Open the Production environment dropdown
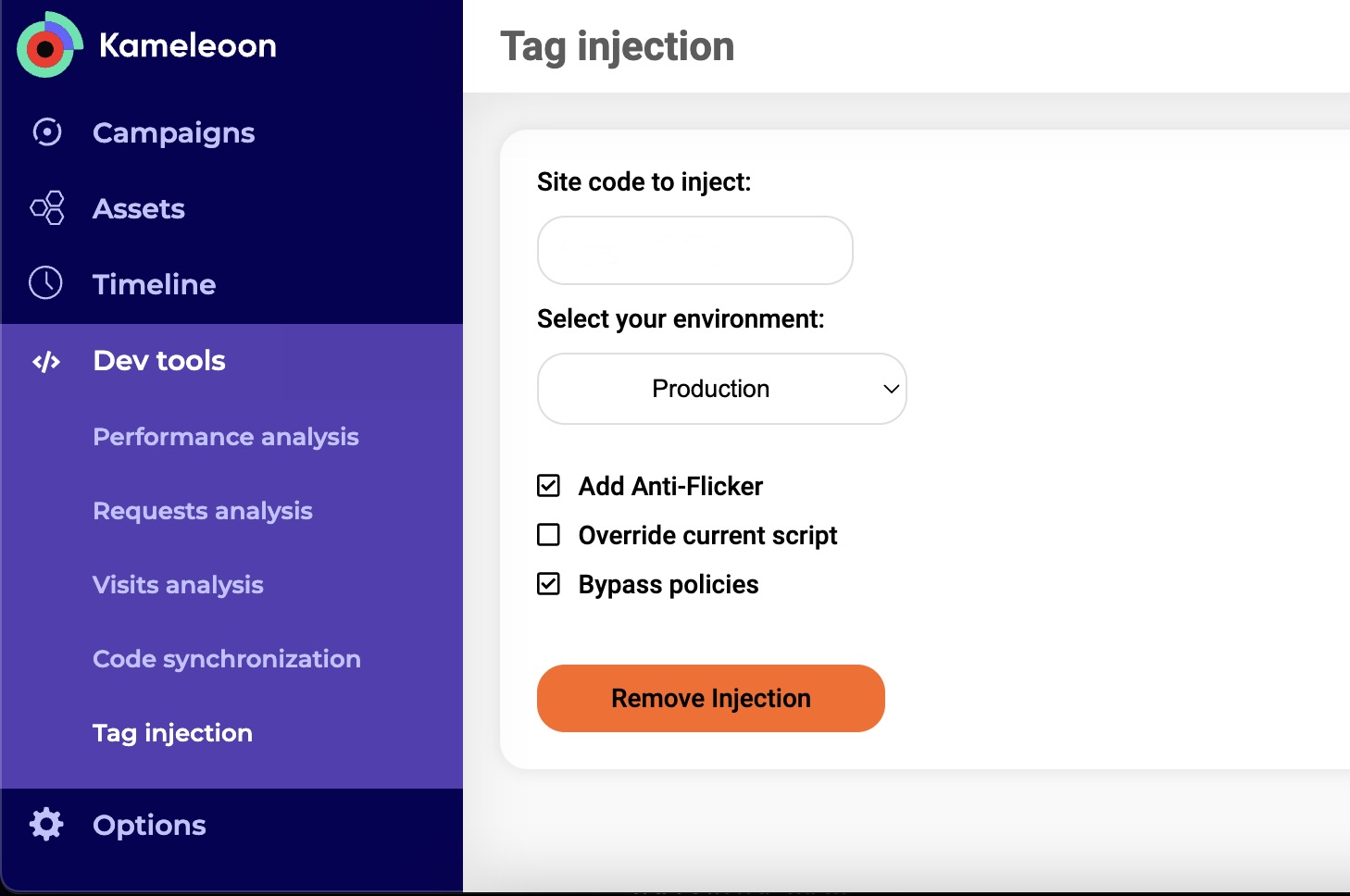 [721, 389]
